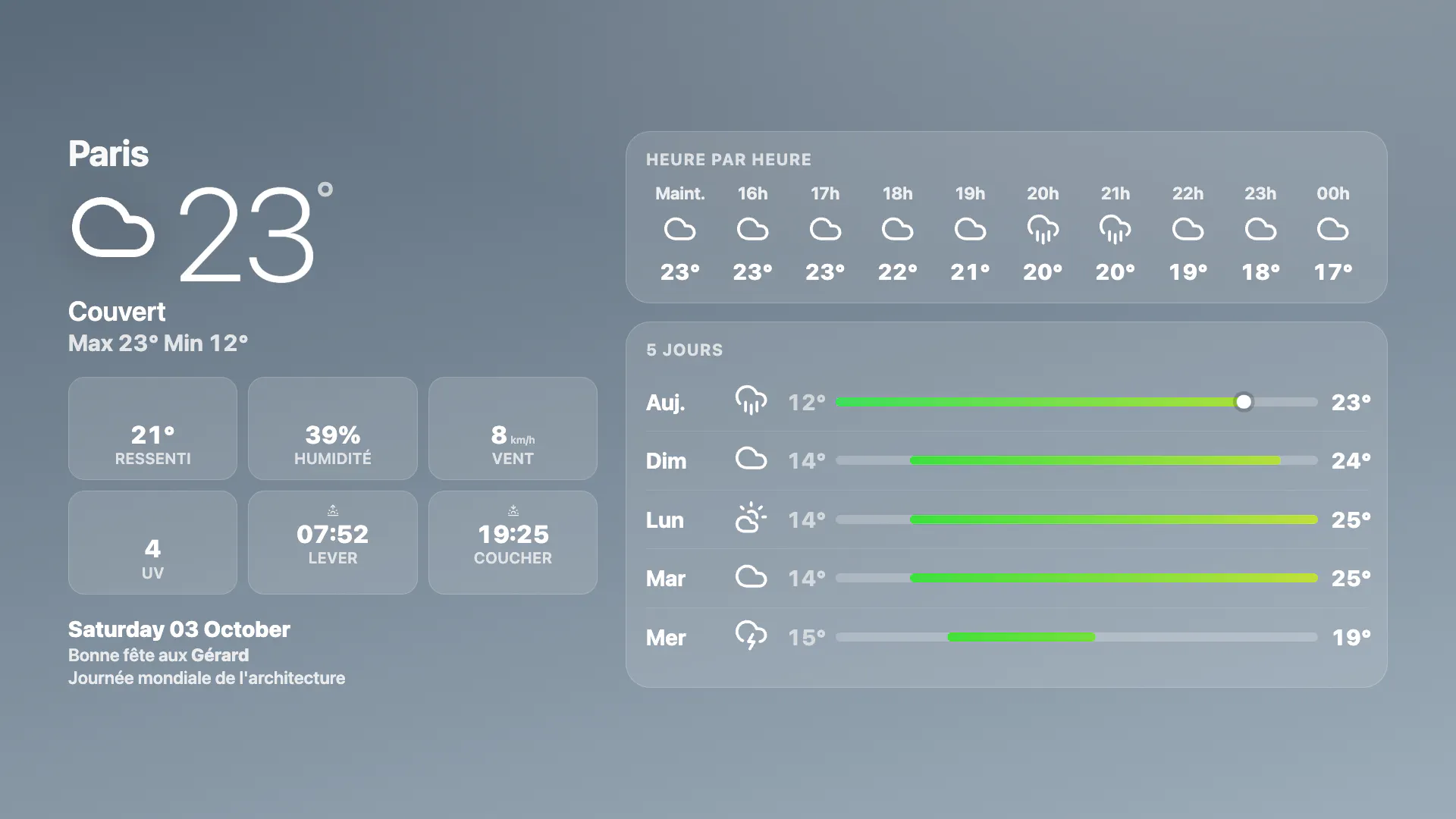Open the 39% Humidité tile
1456x819 pixels.
pos(333,428)
